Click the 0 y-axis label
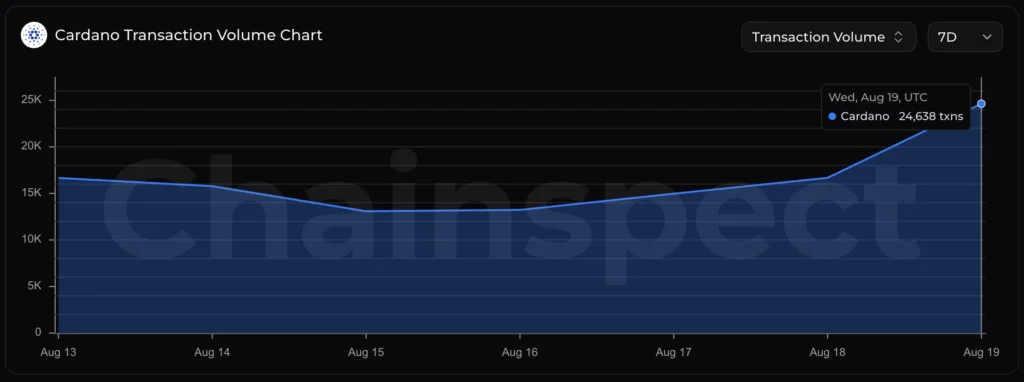The height and width of the screenshot is (382, 1024). [x=39, y=332]
